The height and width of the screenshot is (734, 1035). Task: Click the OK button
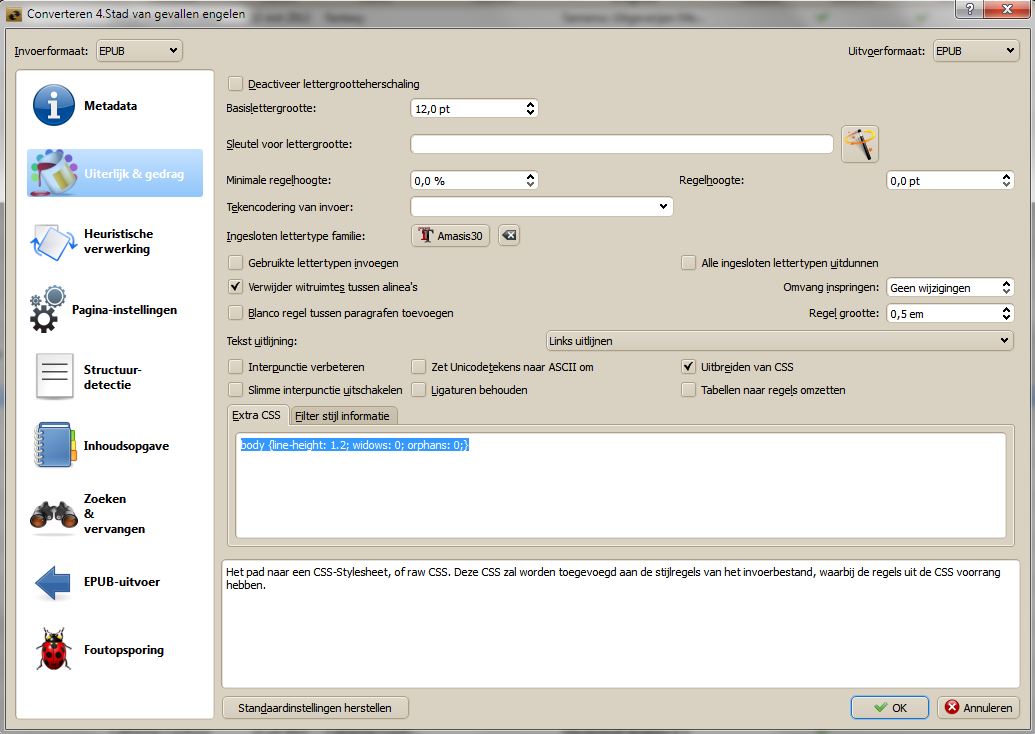[x=889, y=708]
